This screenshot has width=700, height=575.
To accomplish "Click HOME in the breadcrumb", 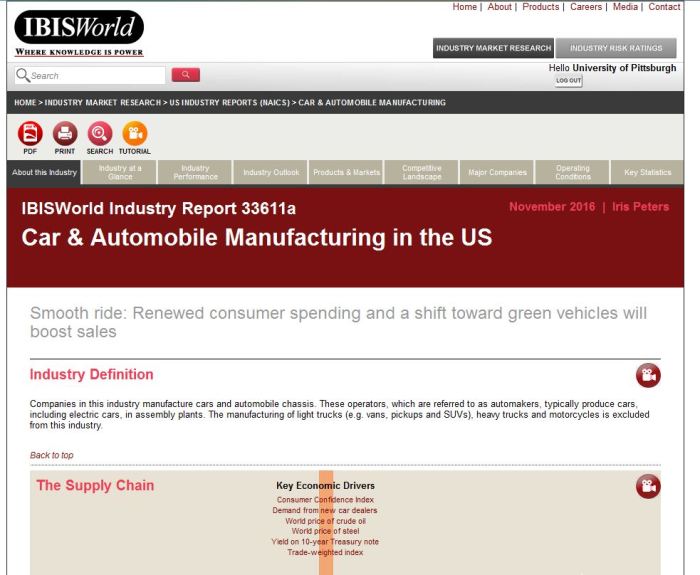I will pos(25,103).
